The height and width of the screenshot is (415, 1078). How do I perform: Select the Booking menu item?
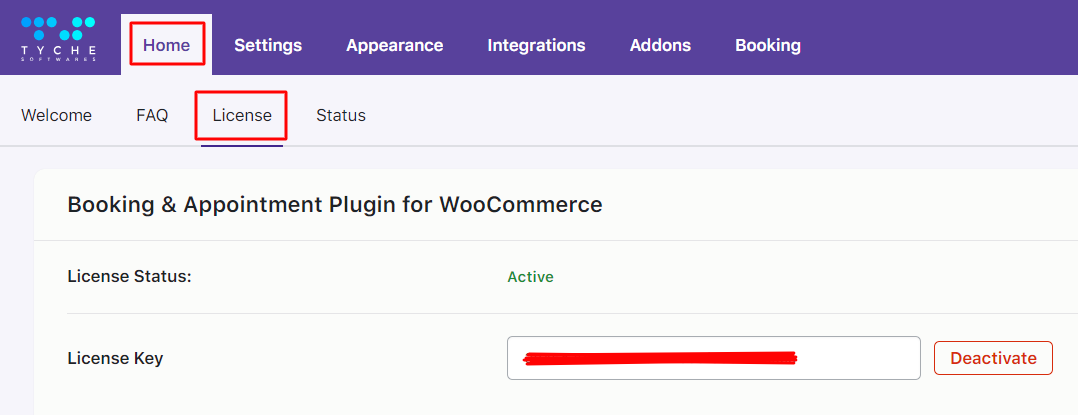click(x=767, y=45)
